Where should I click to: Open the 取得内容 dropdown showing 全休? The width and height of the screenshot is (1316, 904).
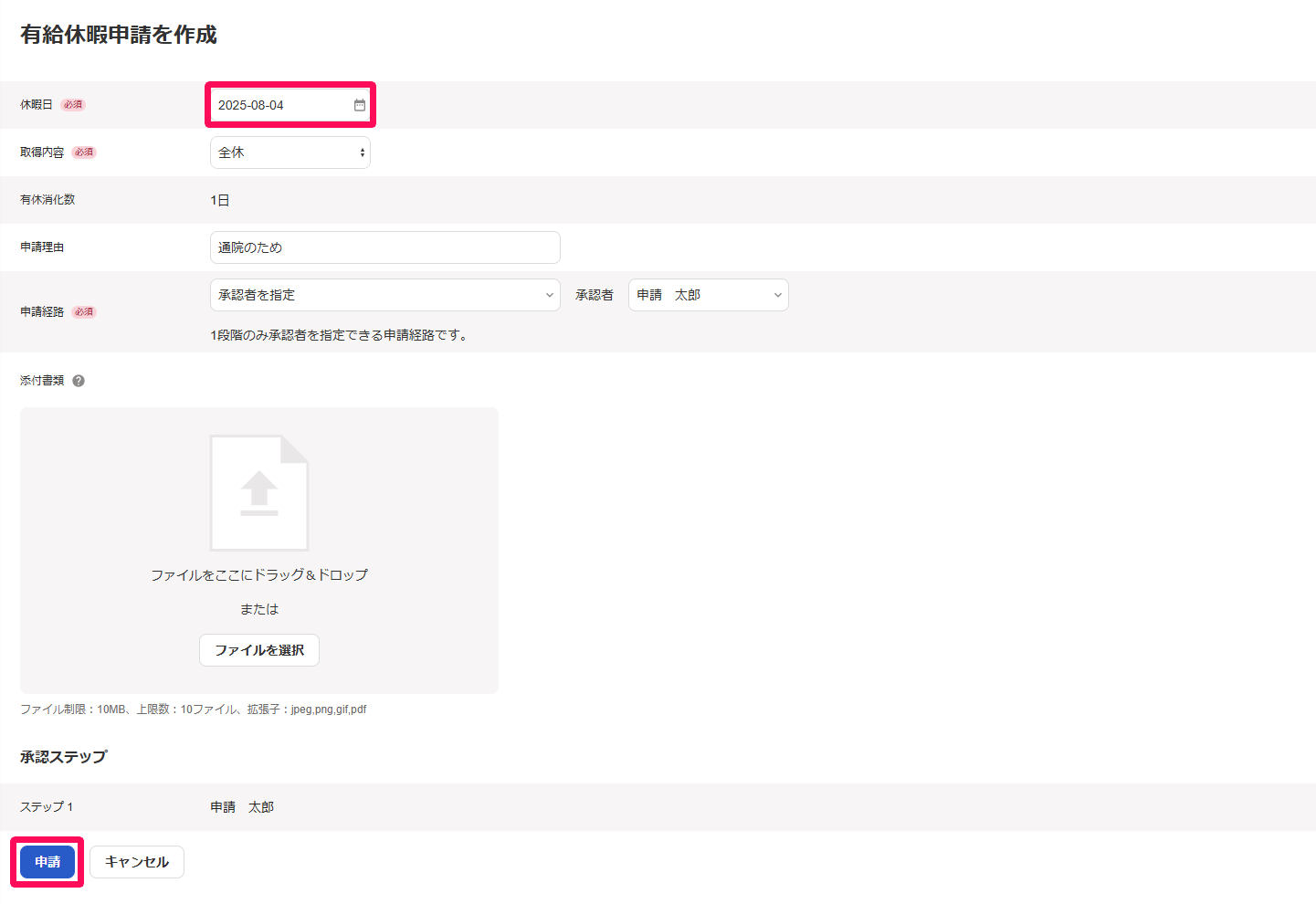[x=290, y=152]
